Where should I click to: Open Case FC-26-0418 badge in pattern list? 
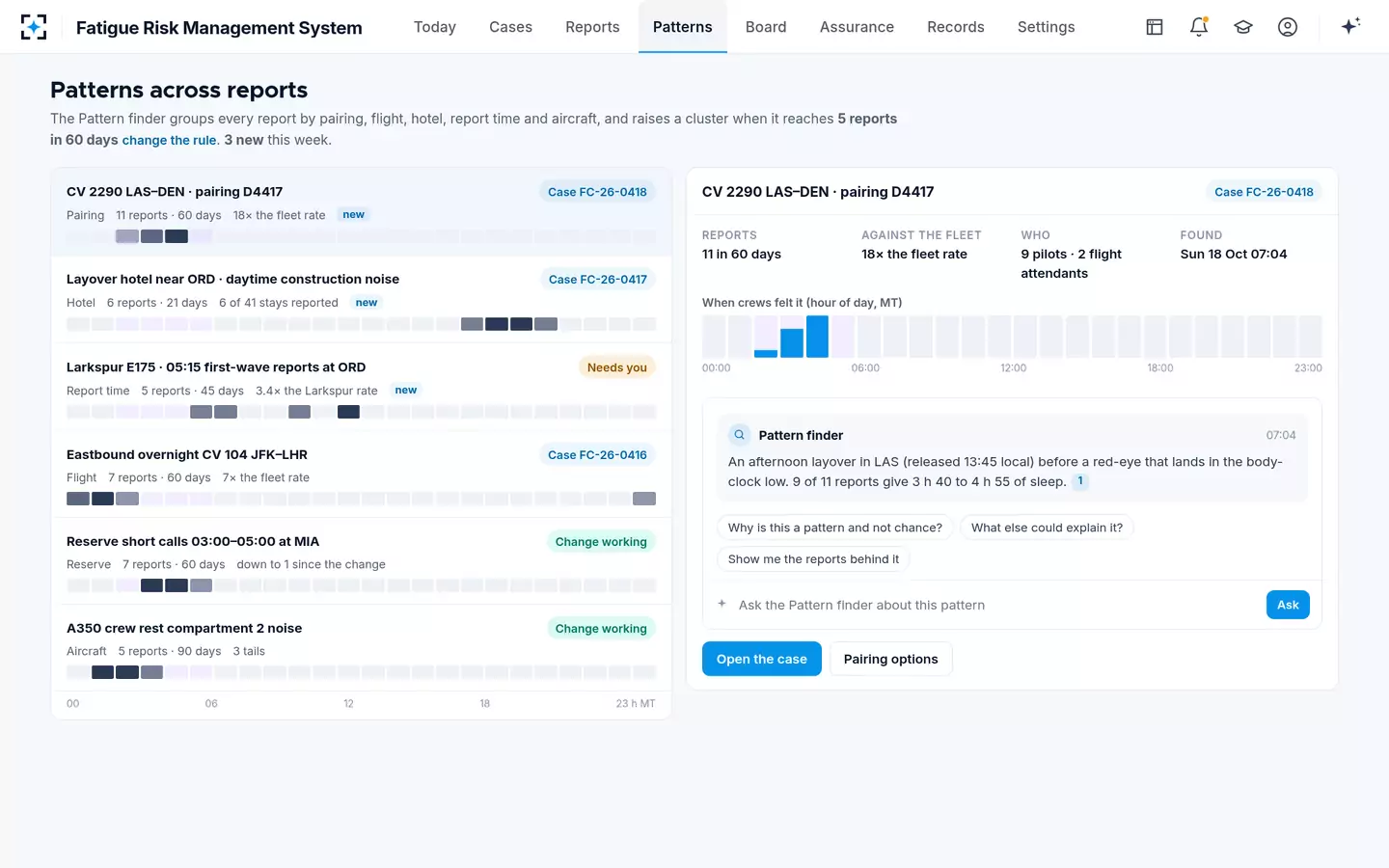click(597, 192)
